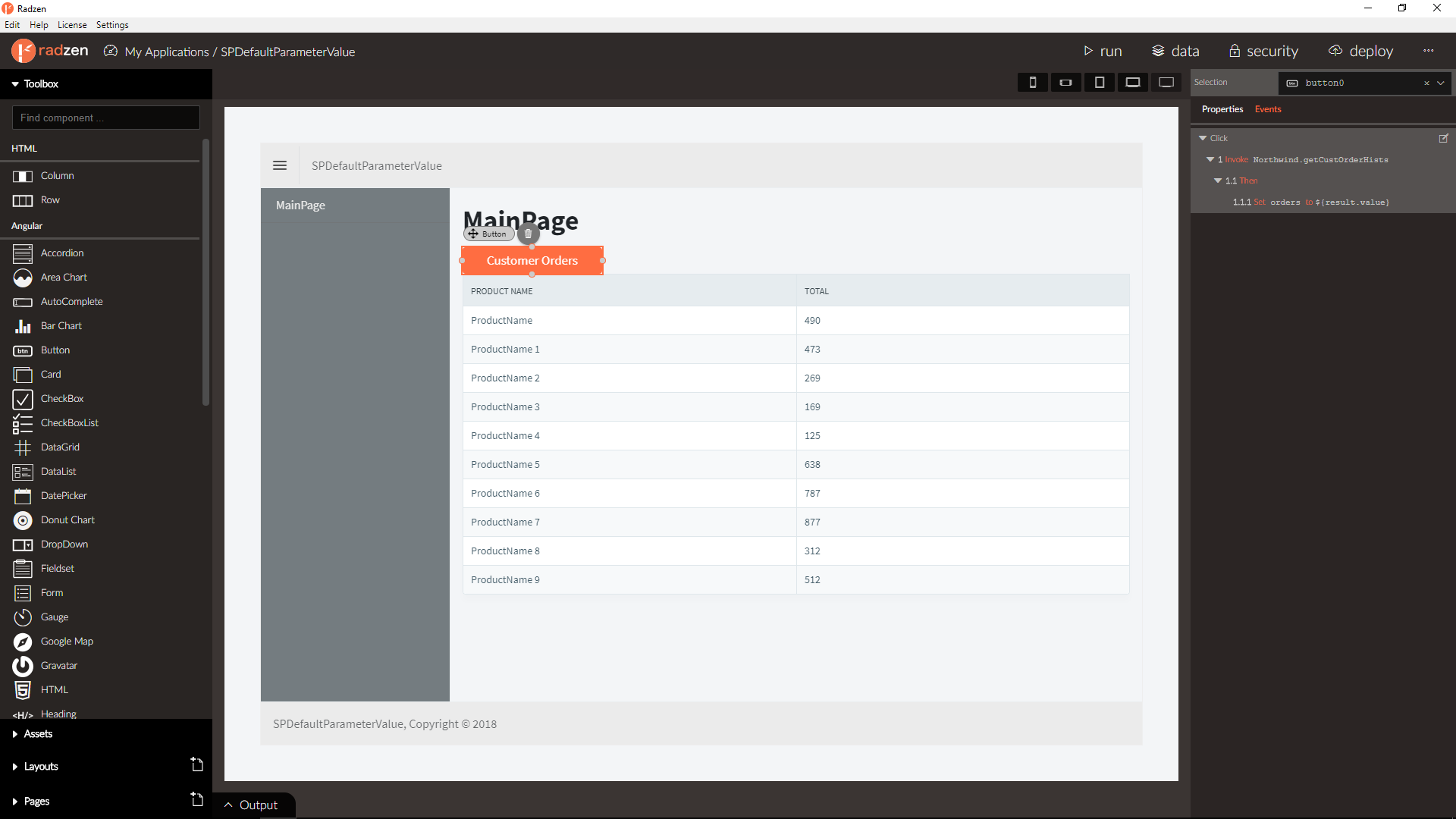Open the Edit menu
The image size is (1456, 819).
[12, 25]
